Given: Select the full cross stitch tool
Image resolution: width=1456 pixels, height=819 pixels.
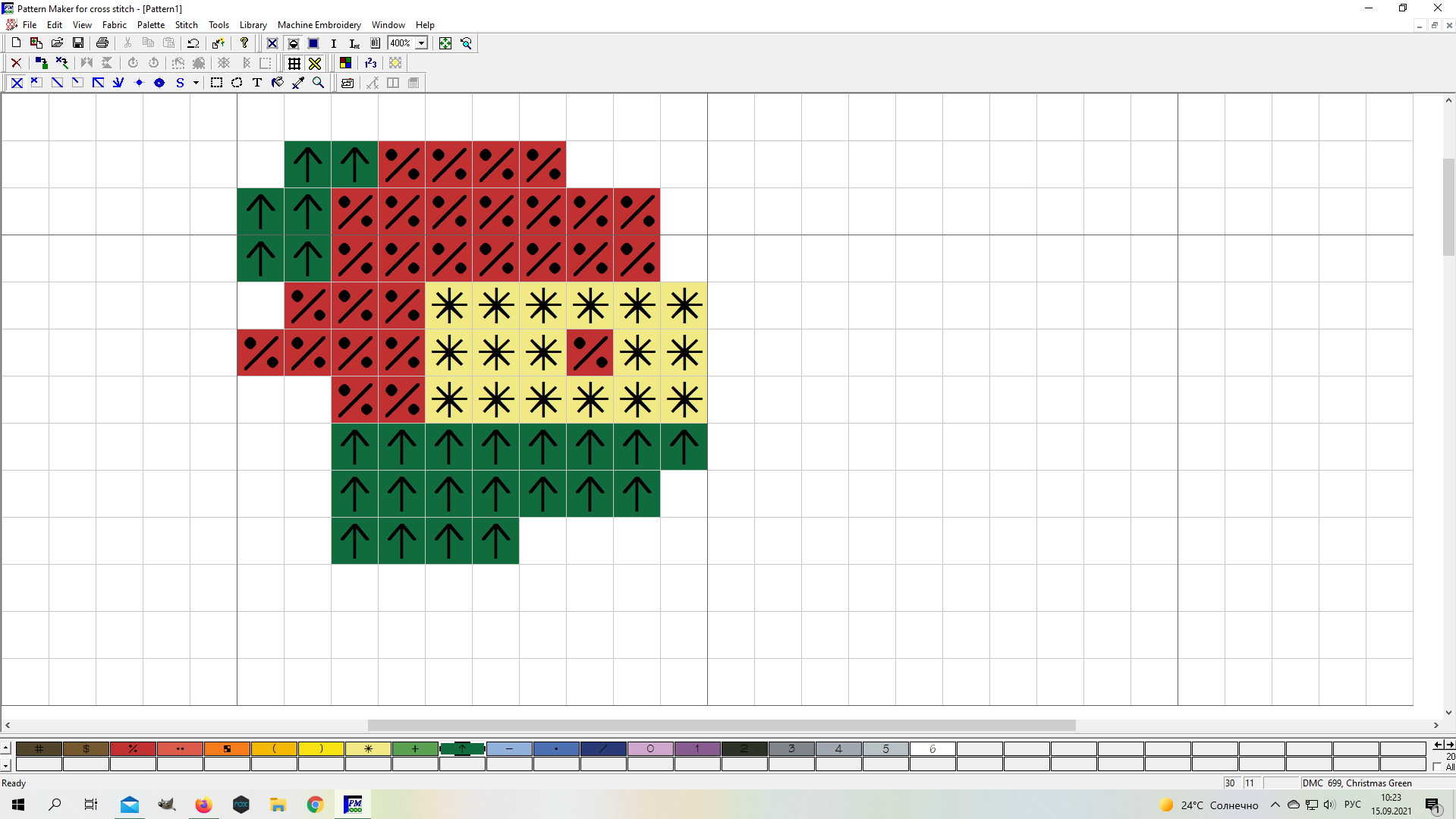Looking at the screenshot, I should [x=17, y=83].
